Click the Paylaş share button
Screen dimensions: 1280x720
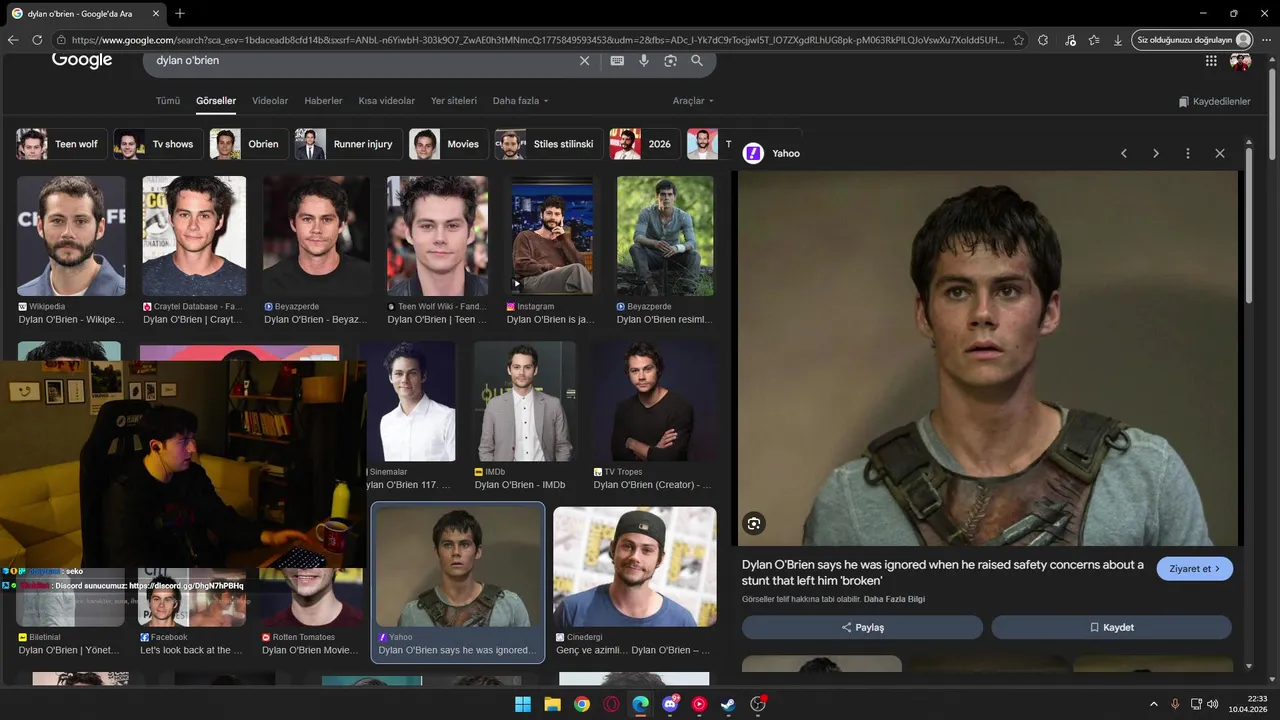(x=862, y=627)
